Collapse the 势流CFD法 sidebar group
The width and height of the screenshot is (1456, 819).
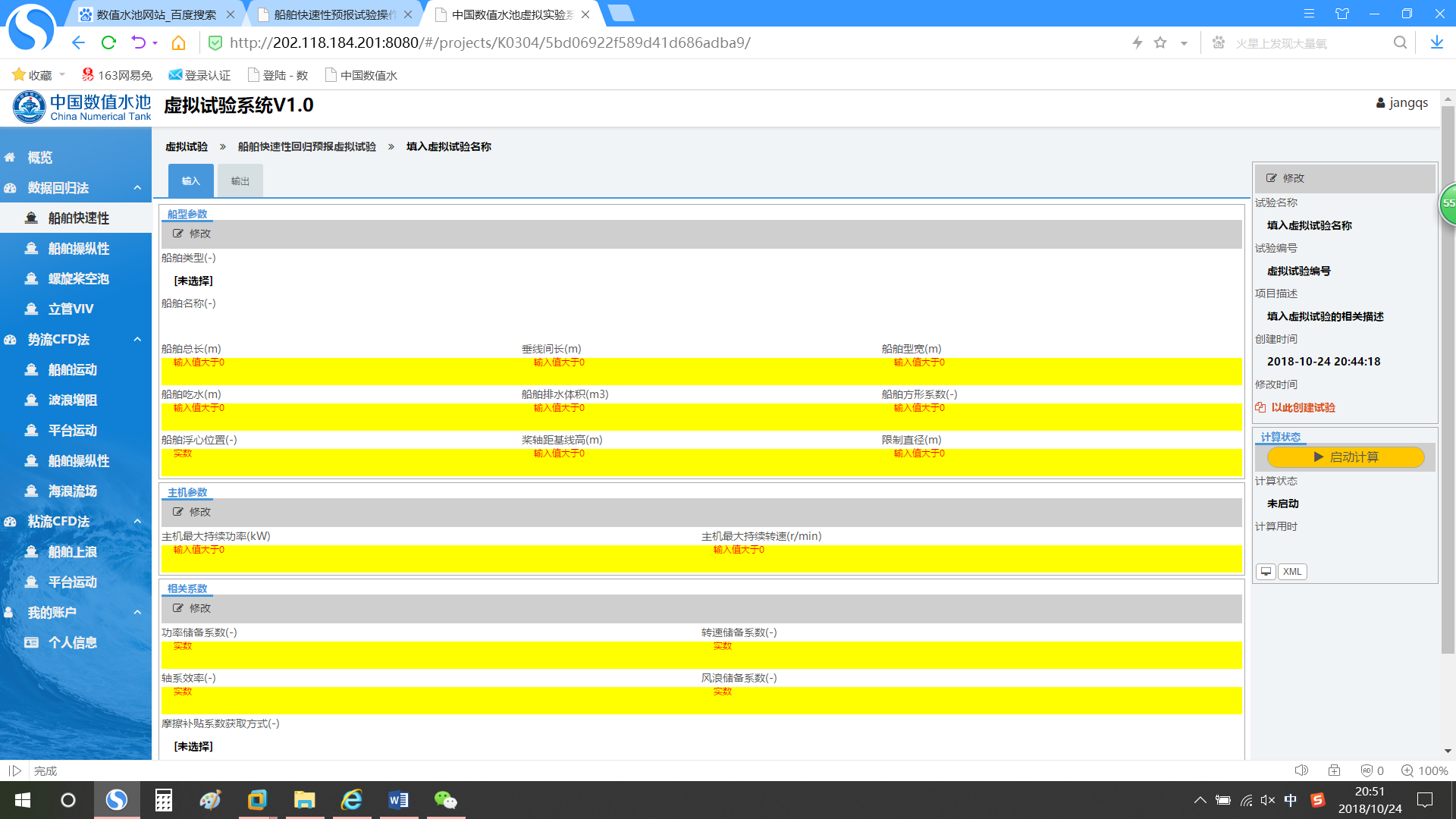pos(137,340)
